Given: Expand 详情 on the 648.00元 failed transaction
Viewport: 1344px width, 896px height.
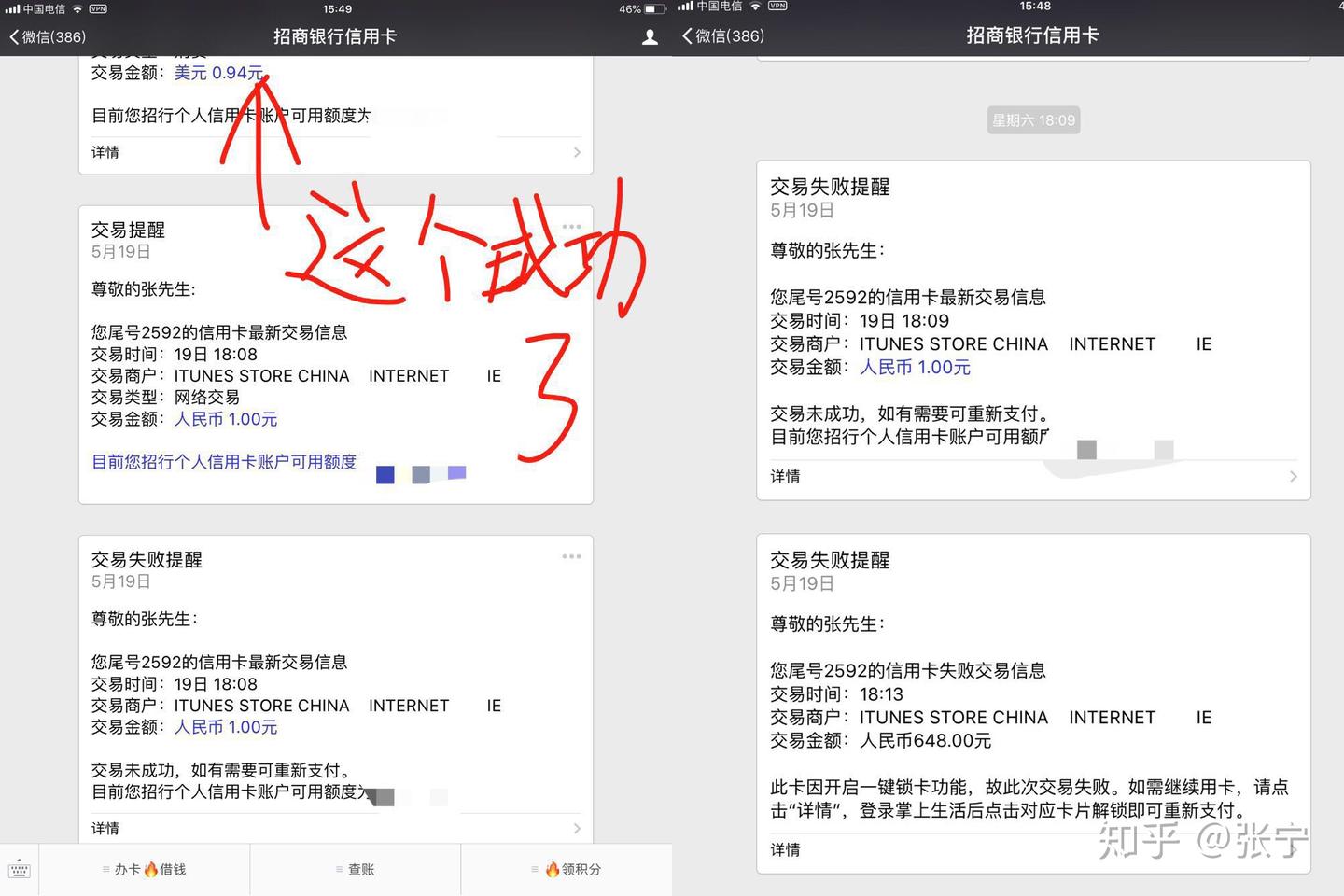Looking at the screenshot, I should point(785,849).
